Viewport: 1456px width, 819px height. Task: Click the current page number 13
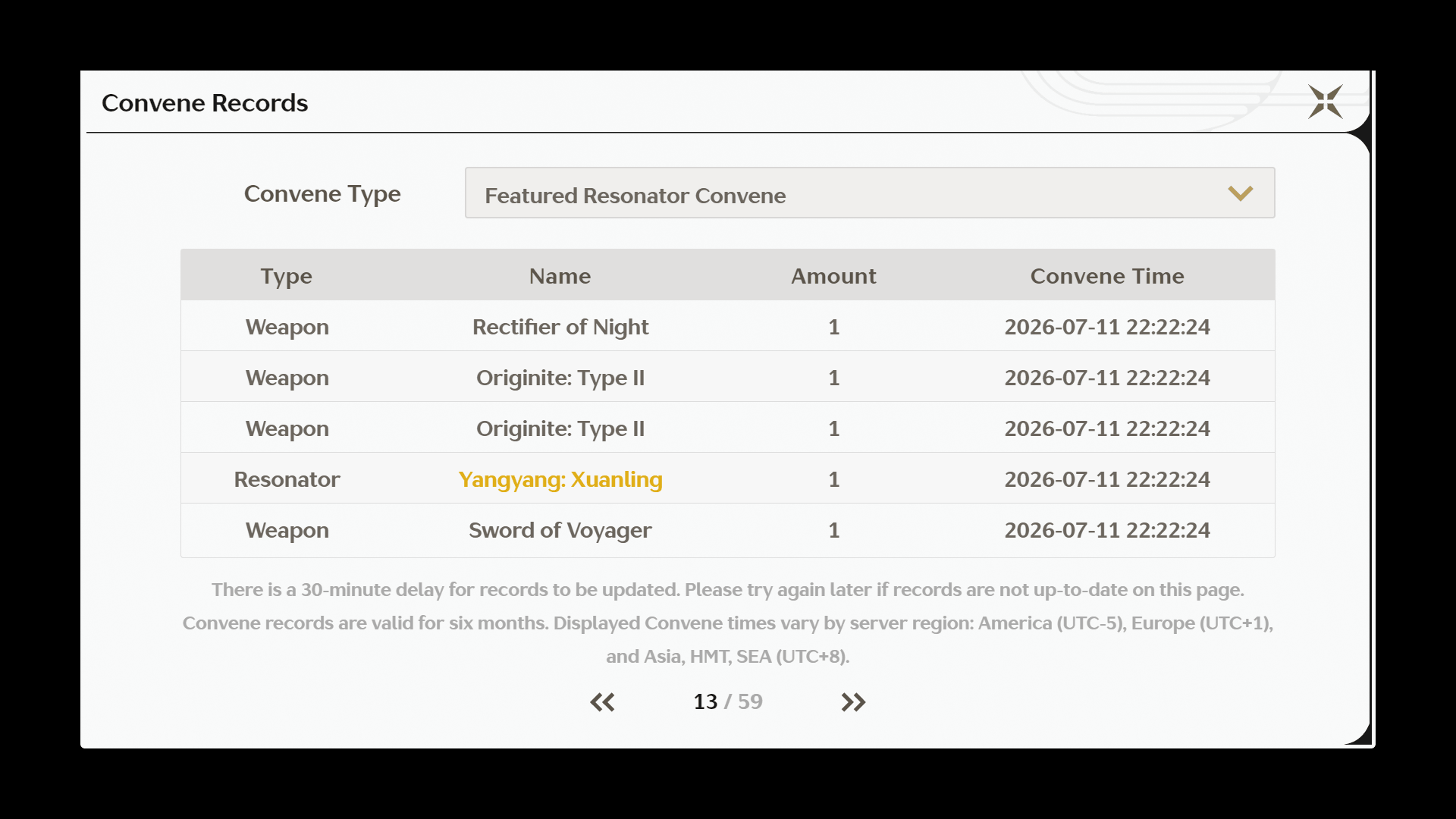[705, 701]
